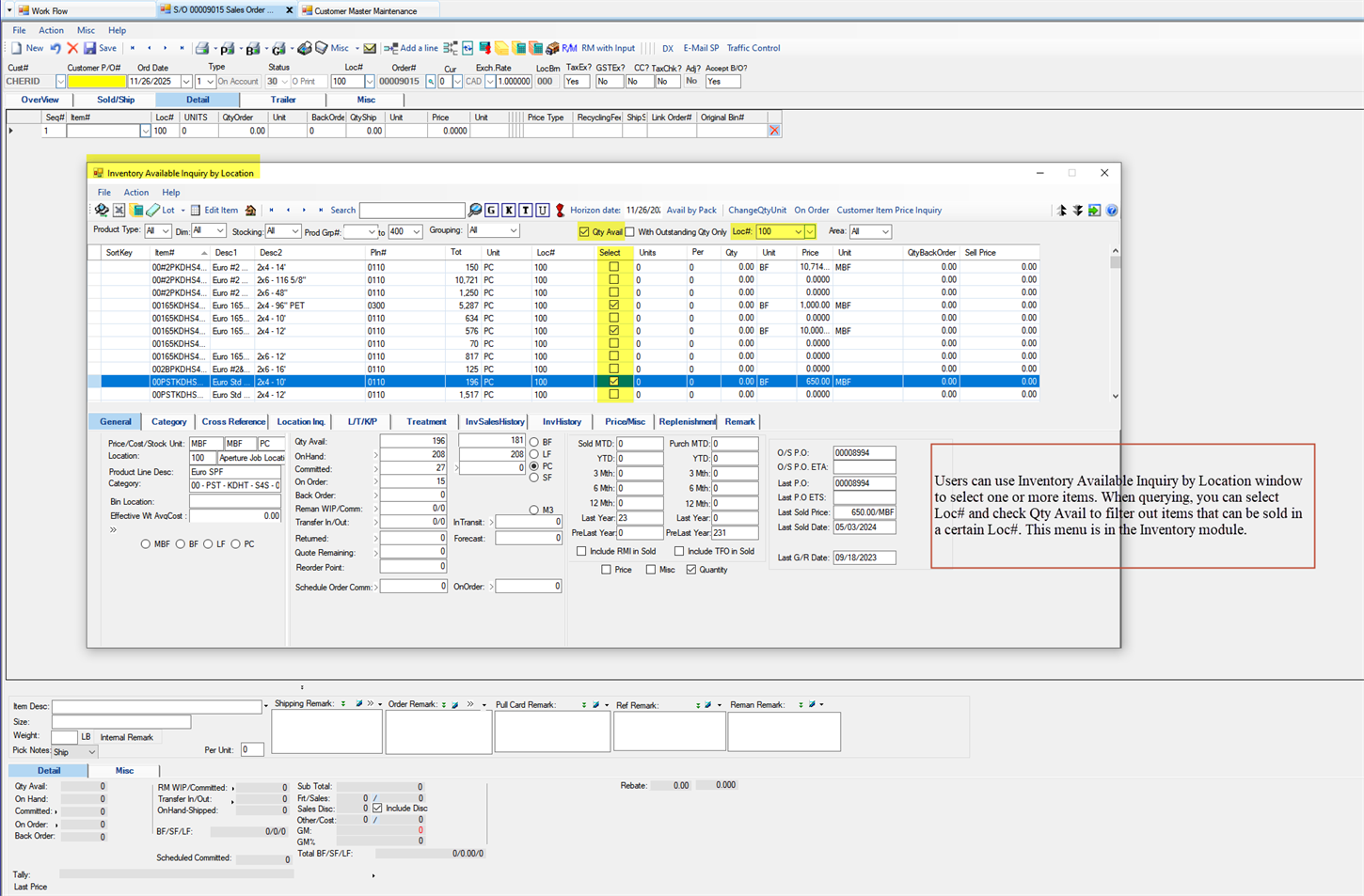Image resolution: width=1364 pixels, height=896 pixels.
Task: Click the item grid vertical scrollbar down arrow
Action: click(1116, 396)
